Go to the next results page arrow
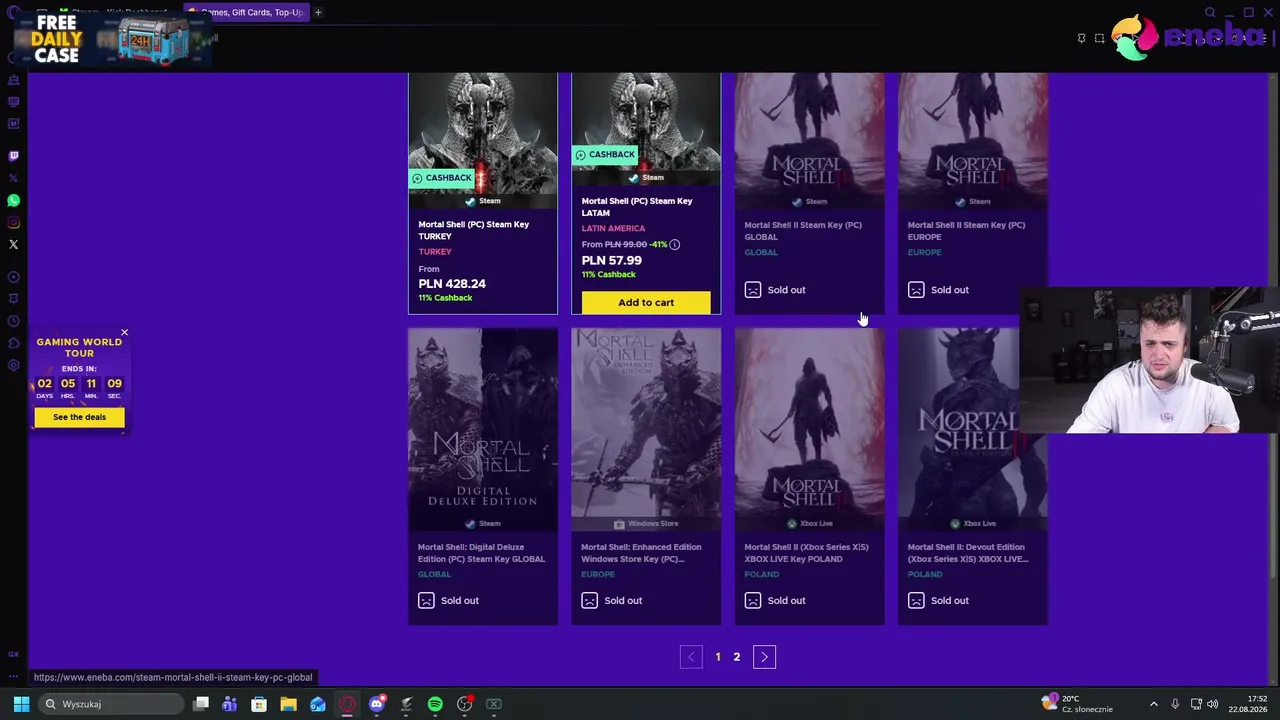This screenshot has height=720, width=1280. click(764, 657)
